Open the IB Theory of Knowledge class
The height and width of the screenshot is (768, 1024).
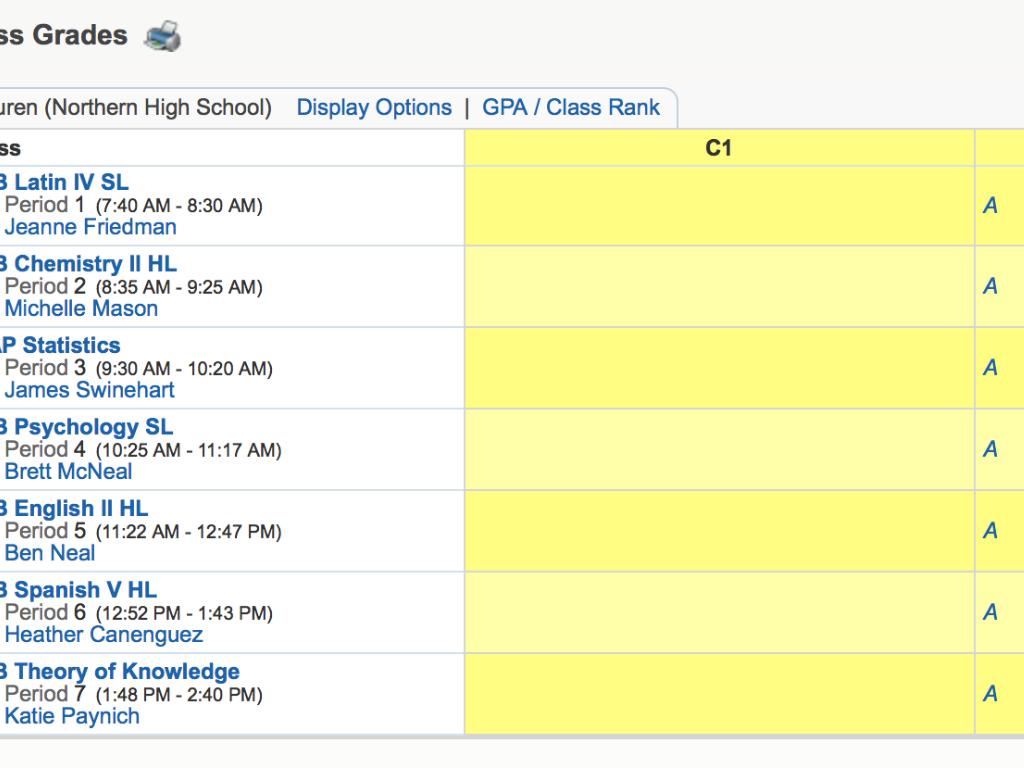coord(120,672)
